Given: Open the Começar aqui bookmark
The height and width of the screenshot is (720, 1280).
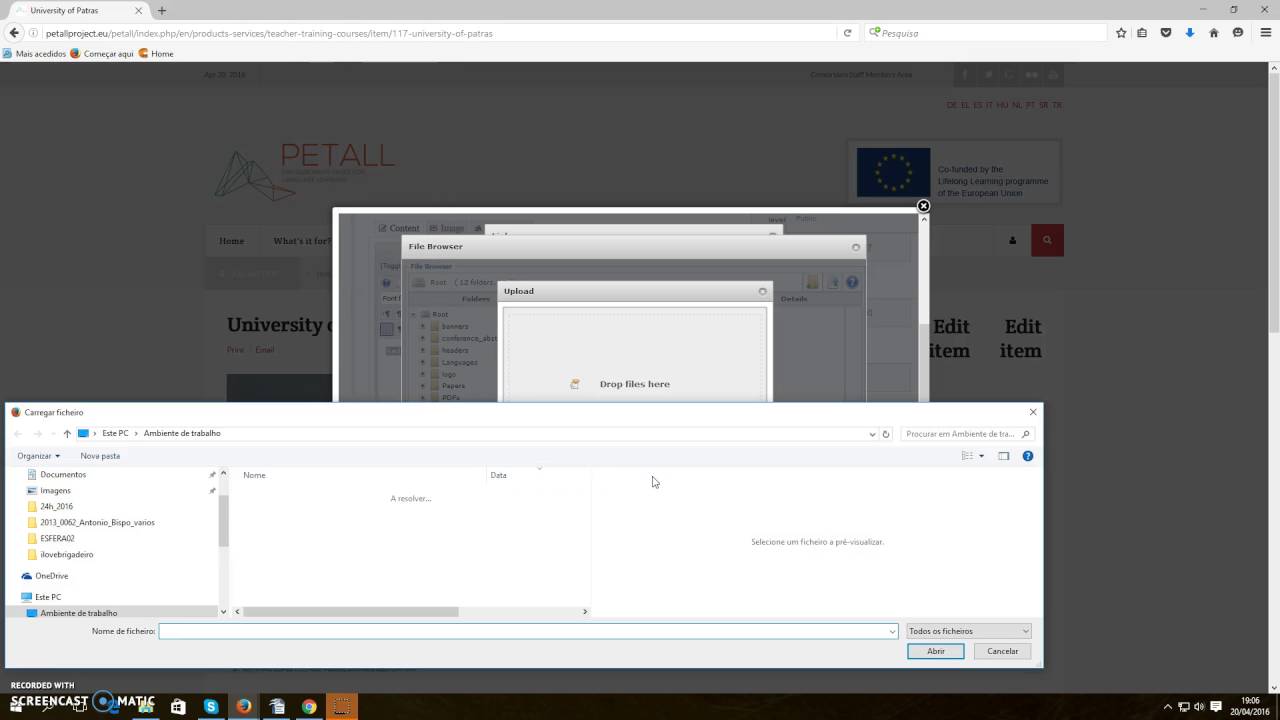Looking at the screenshot, I should [102, 54].
